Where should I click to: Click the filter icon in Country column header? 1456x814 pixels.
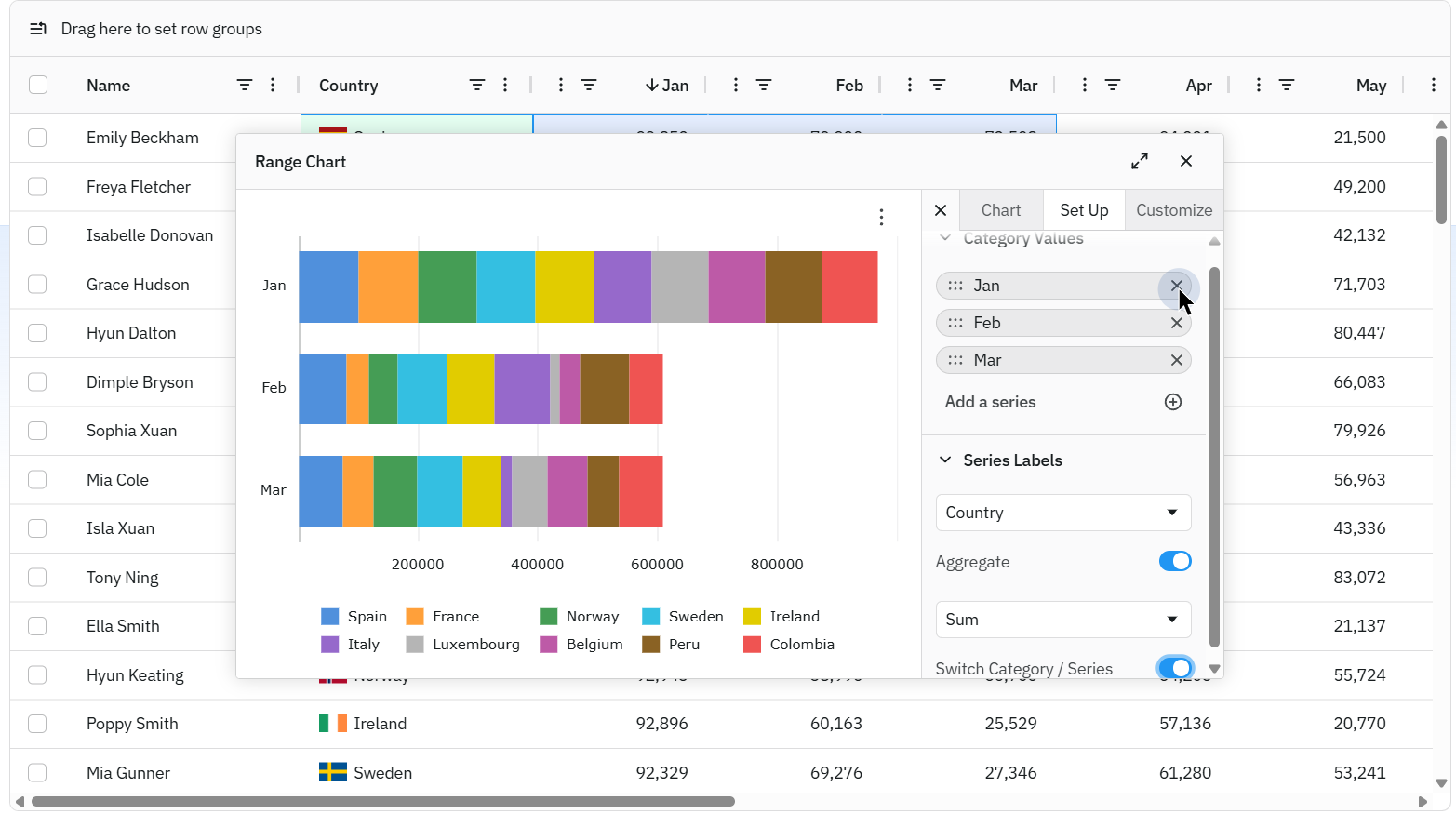[x=477, y=85]
